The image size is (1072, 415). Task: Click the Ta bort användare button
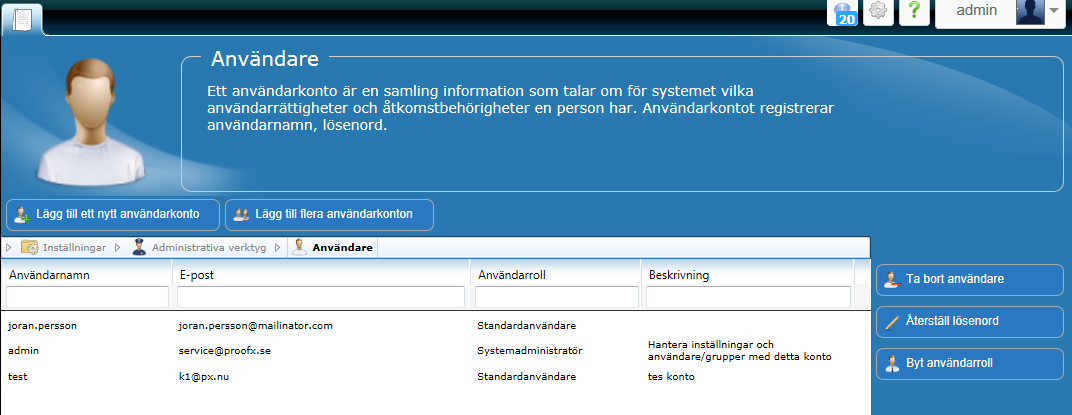click(x=969, y=280)
